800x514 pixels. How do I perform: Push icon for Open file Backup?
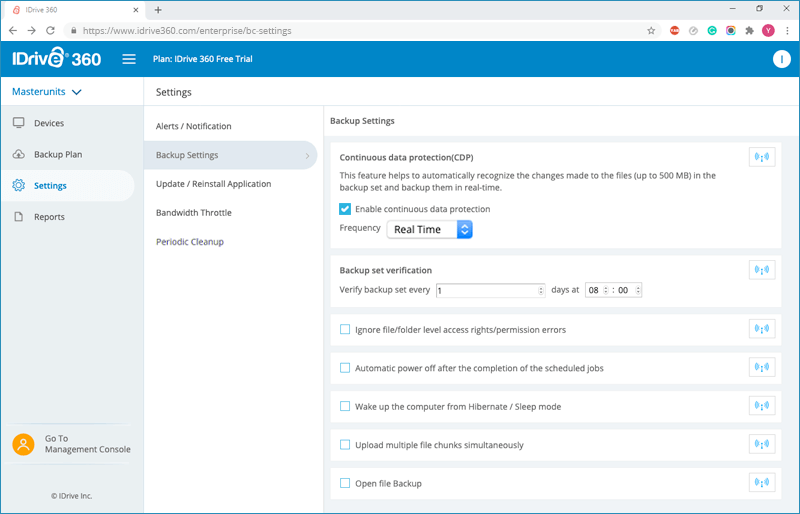point(762,482)
